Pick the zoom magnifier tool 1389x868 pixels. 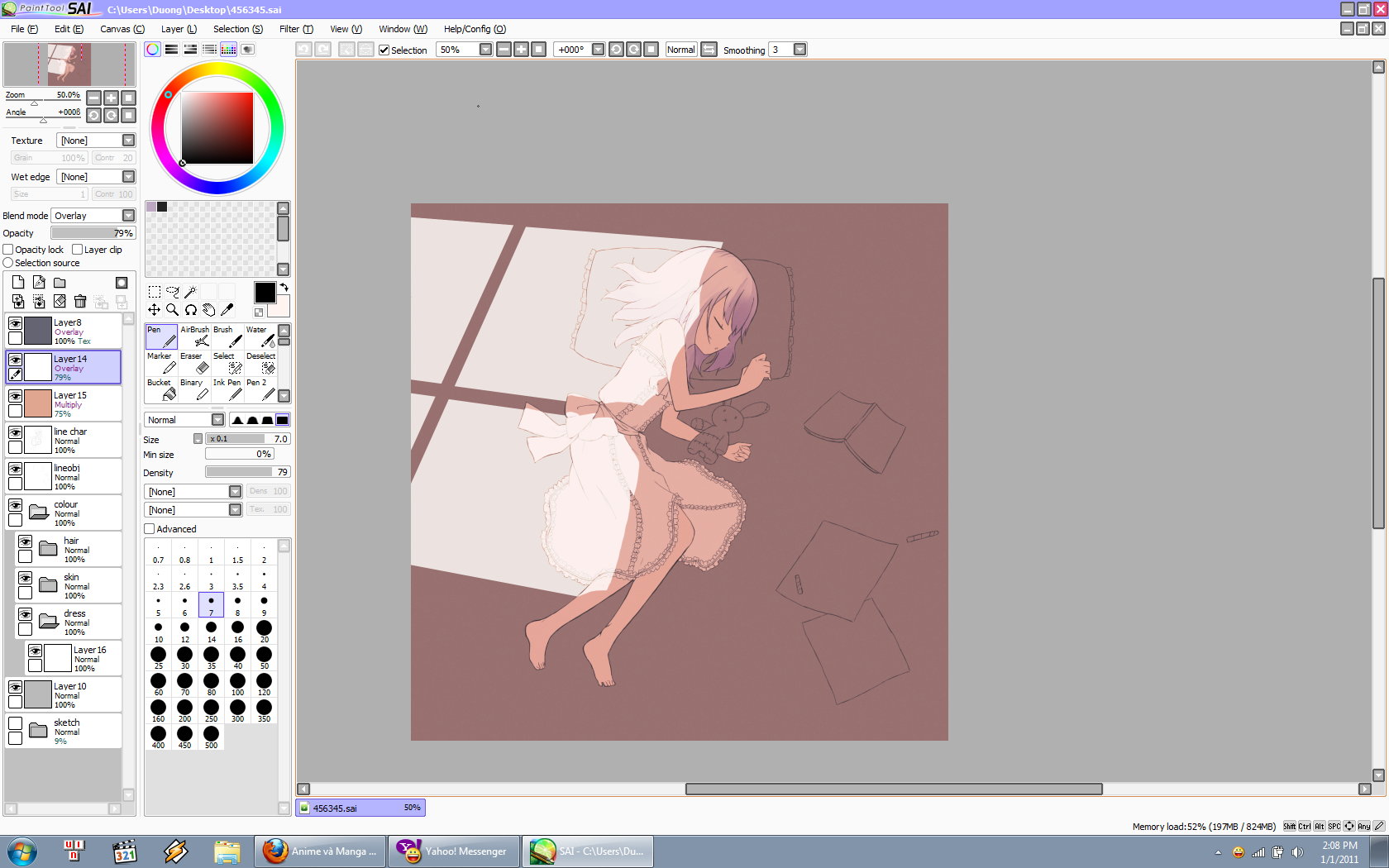pyautogui.click(x=172, y=310)
